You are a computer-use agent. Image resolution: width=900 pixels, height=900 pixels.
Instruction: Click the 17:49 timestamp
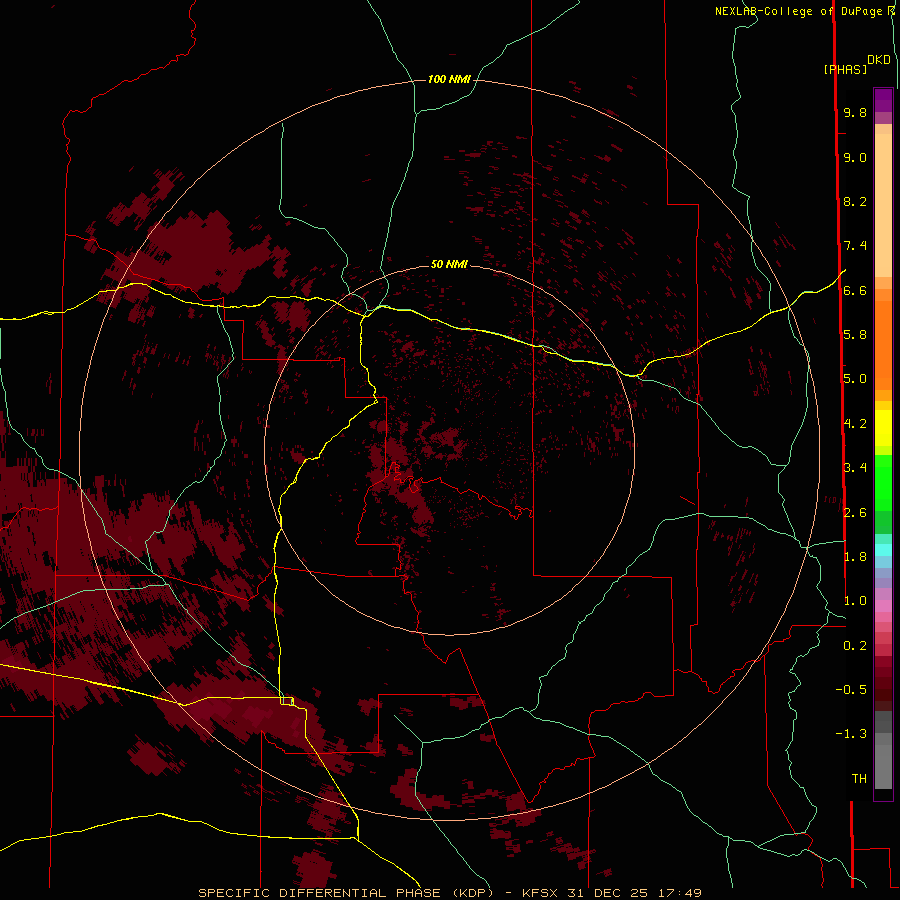coord(678,893)
